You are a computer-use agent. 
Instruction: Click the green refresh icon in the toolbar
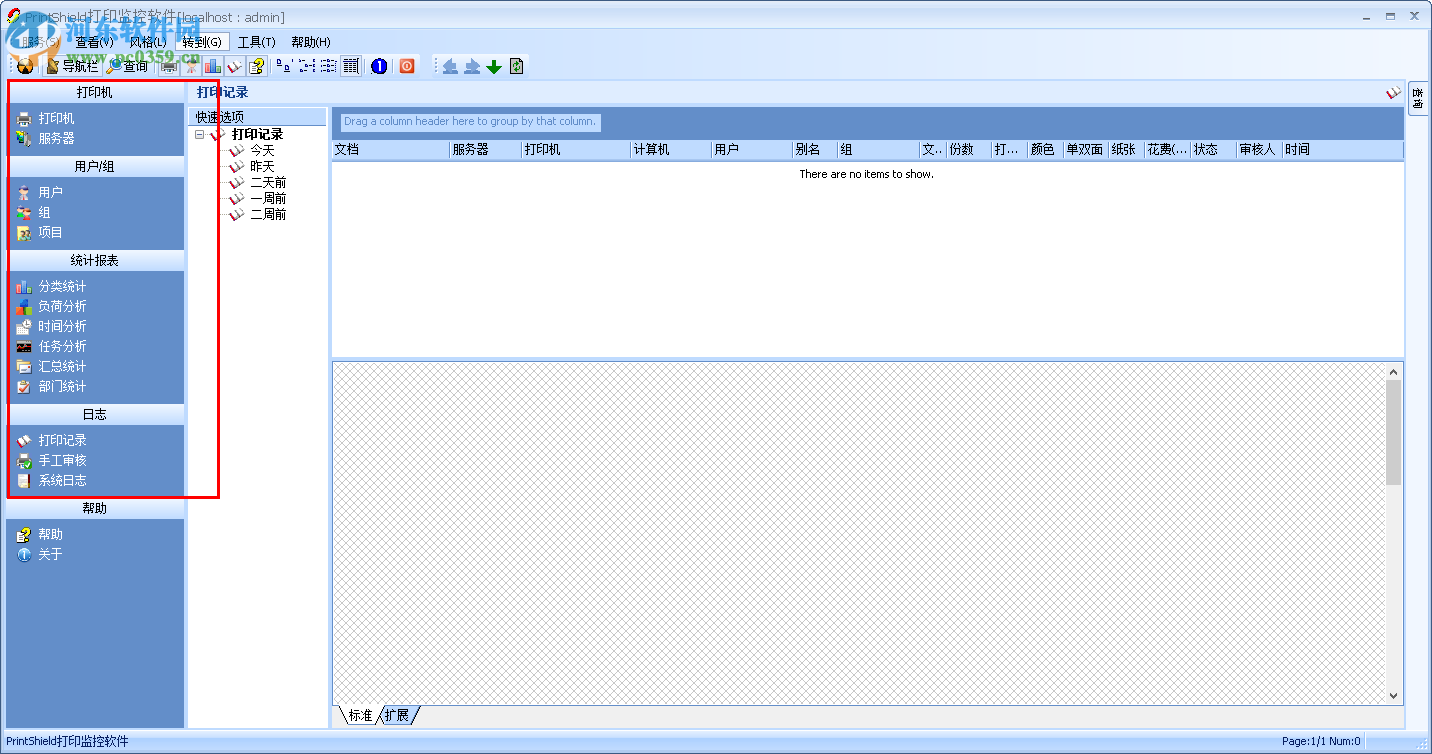(x=516, y=66)
